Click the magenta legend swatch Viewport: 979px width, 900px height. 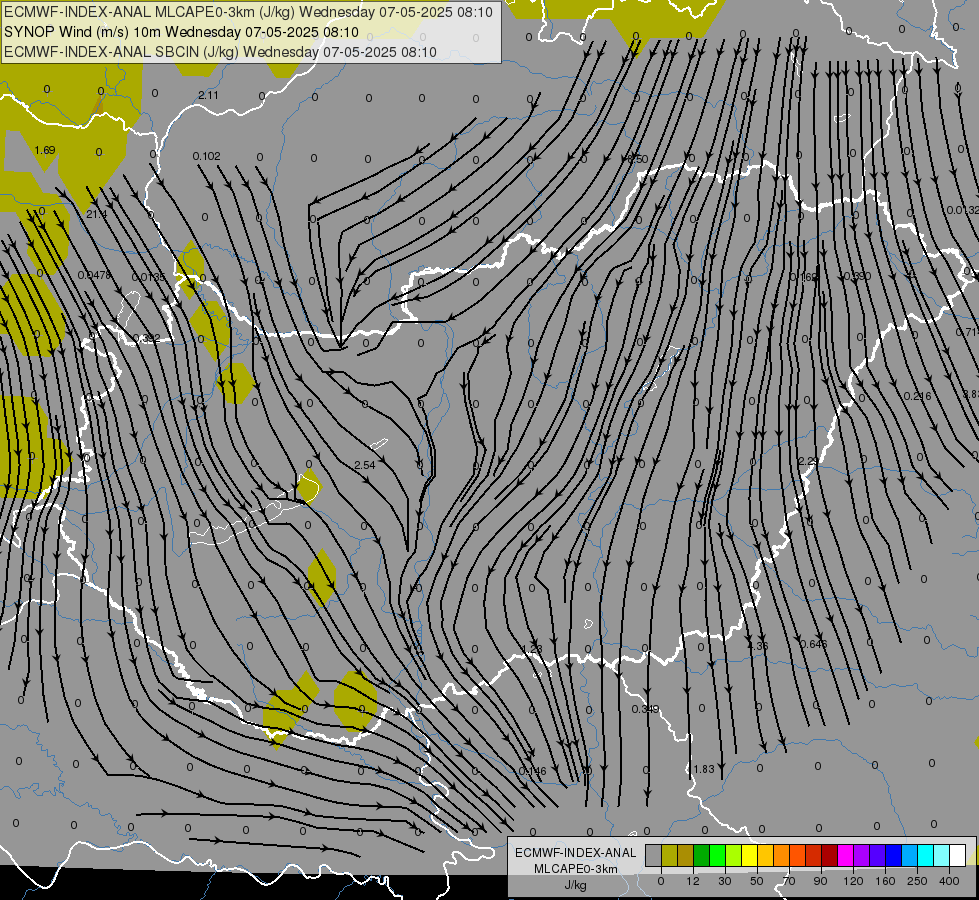(845, 855)
